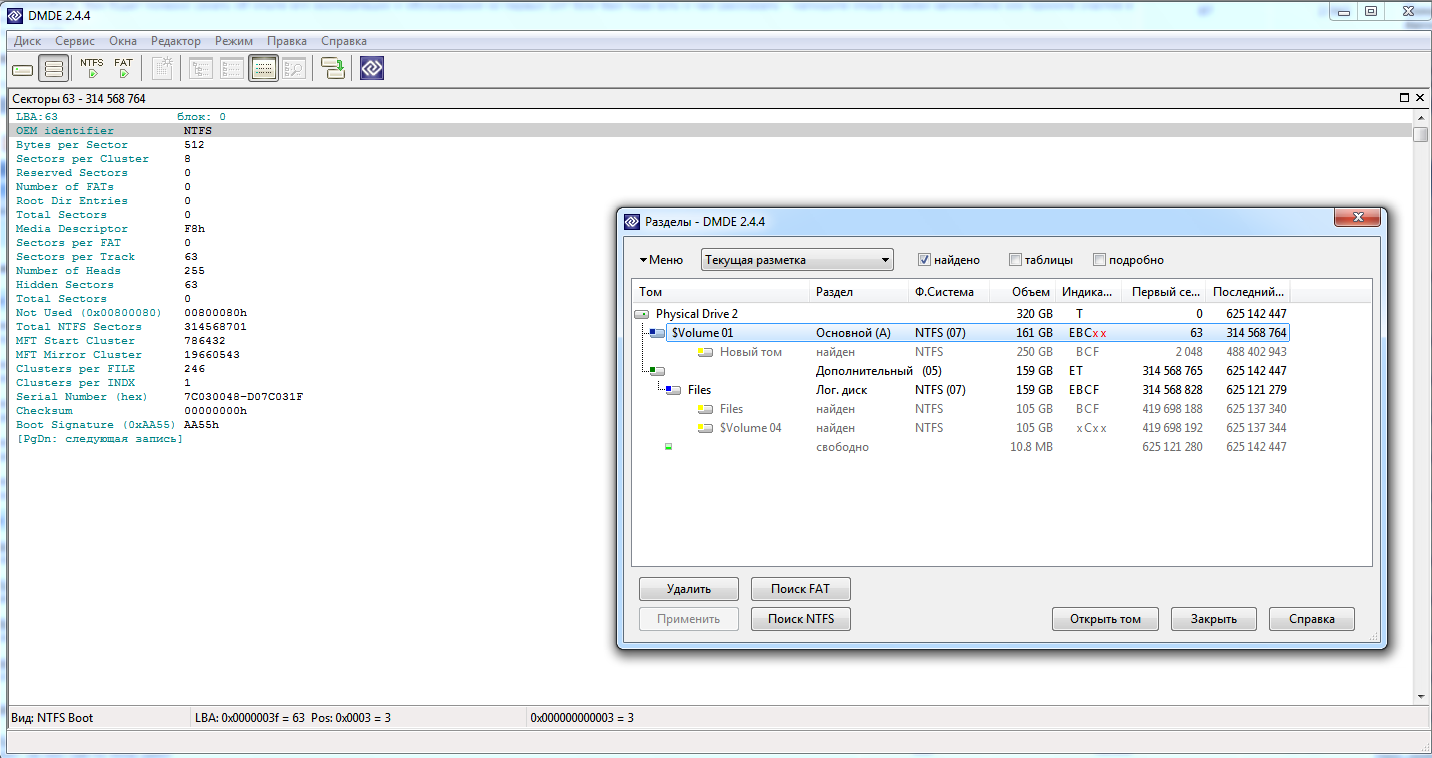The width and height of the screenshot is (1432, 758).
Task: Select the highlighted text-template view toolbar icon
Action: 263,69
